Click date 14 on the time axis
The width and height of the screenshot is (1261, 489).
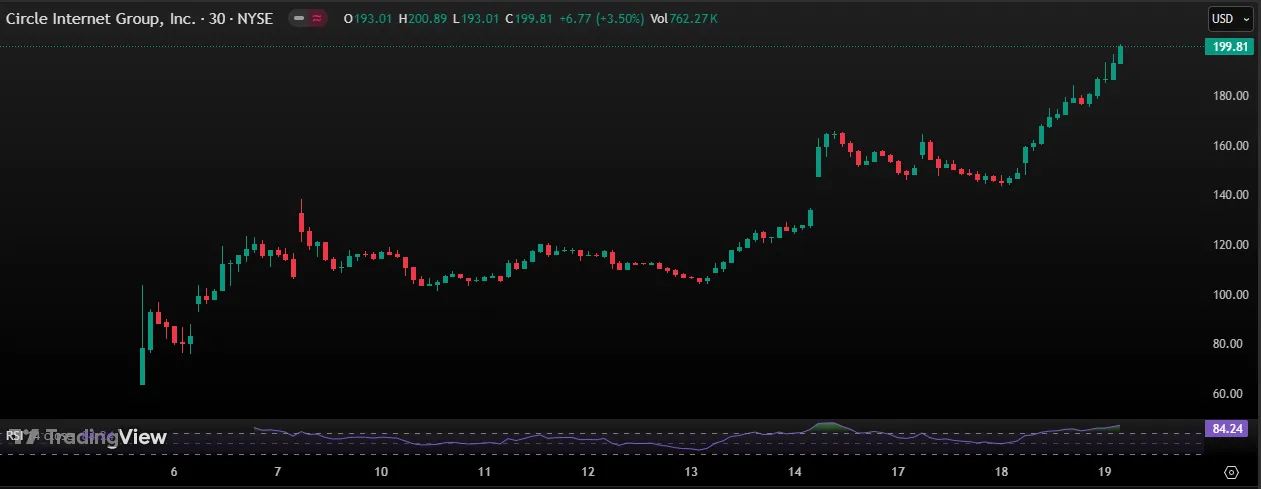795,472
